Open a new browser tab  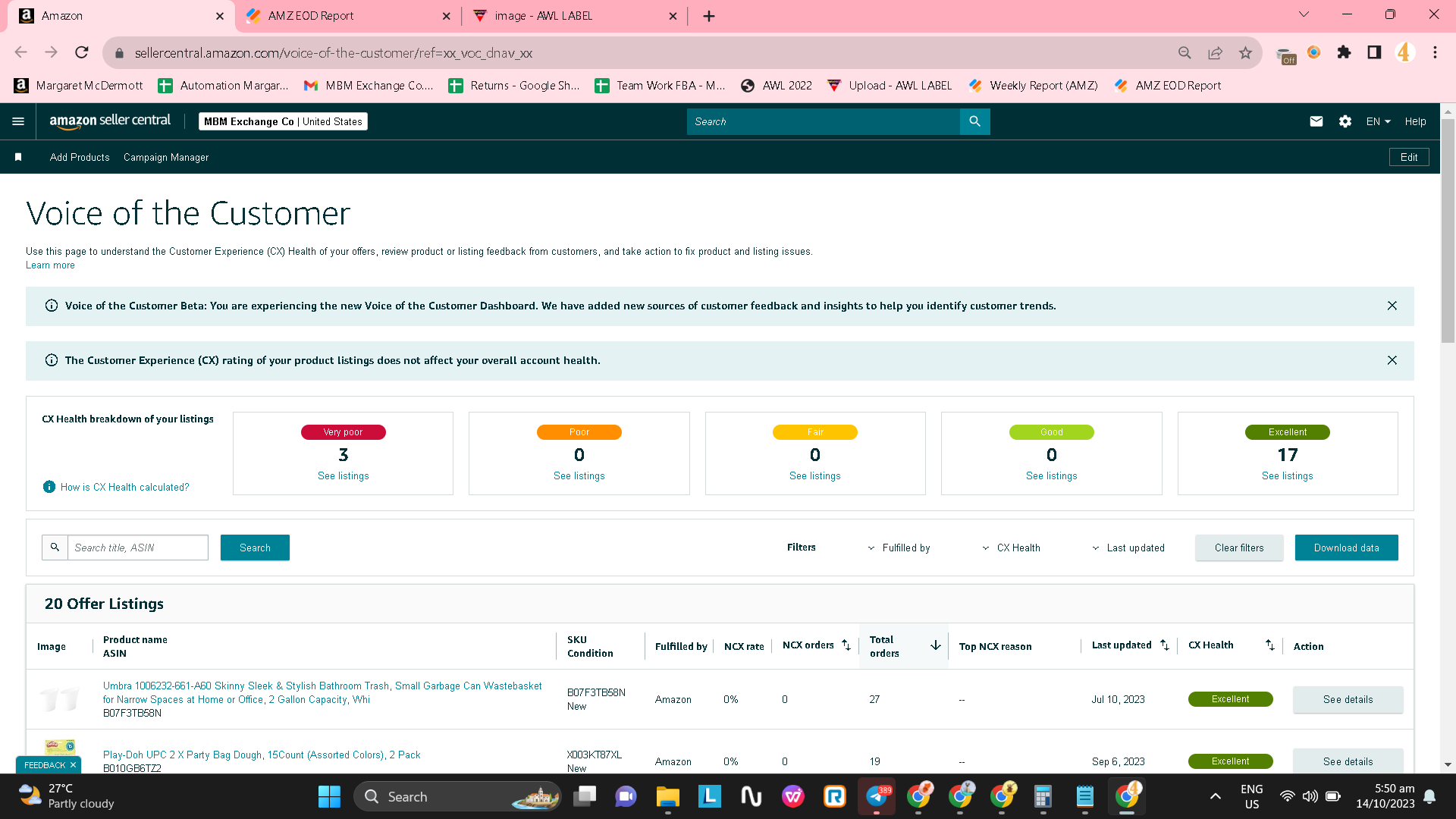point(709,16)
